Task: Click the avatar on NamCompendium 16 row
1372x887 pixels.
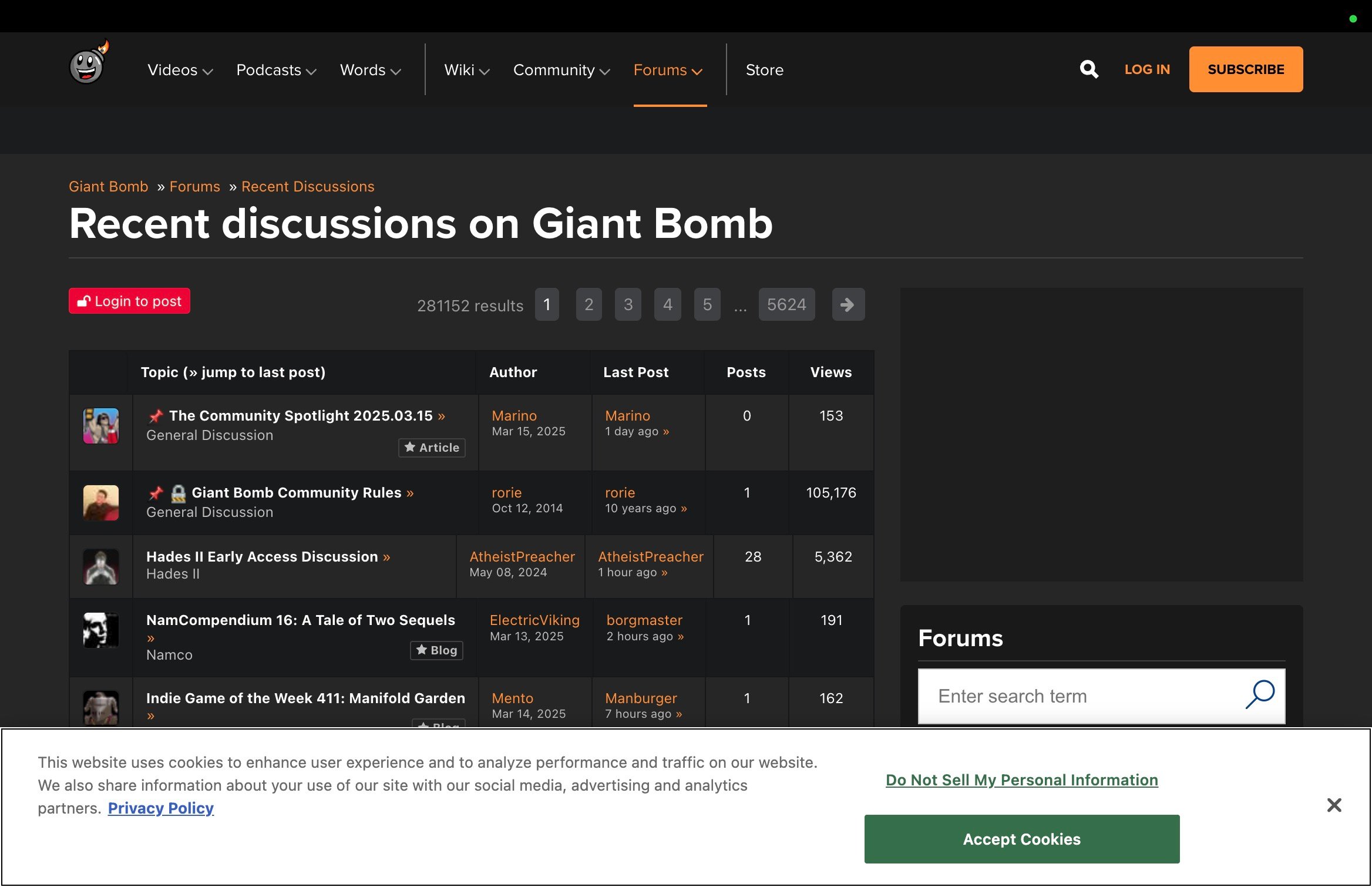Action: point(101,630)
